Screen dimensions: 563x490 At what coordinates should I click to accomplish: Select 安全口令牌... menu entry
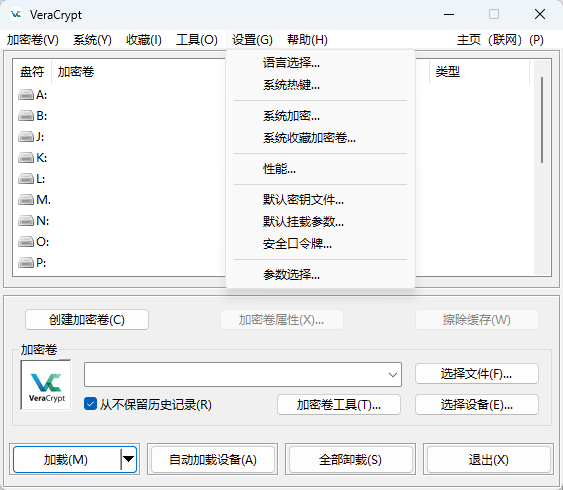[320, 244]
